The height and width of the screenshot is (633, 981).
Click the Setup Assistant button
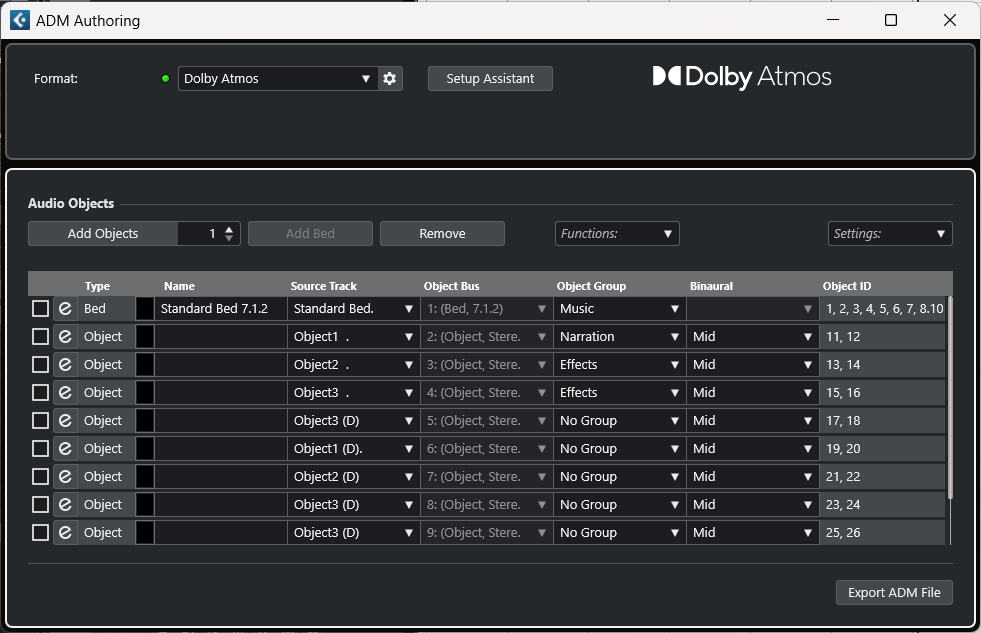click(490, 79)
